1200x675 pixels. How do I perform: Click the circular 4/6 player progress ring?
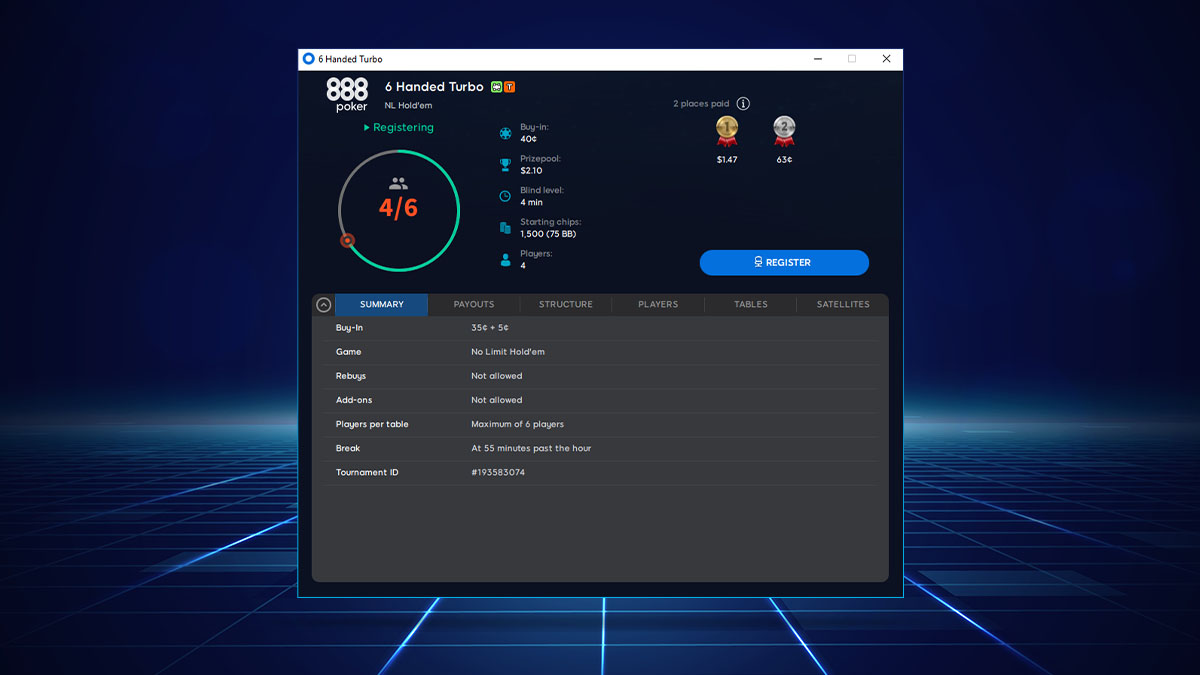(399, 210)
